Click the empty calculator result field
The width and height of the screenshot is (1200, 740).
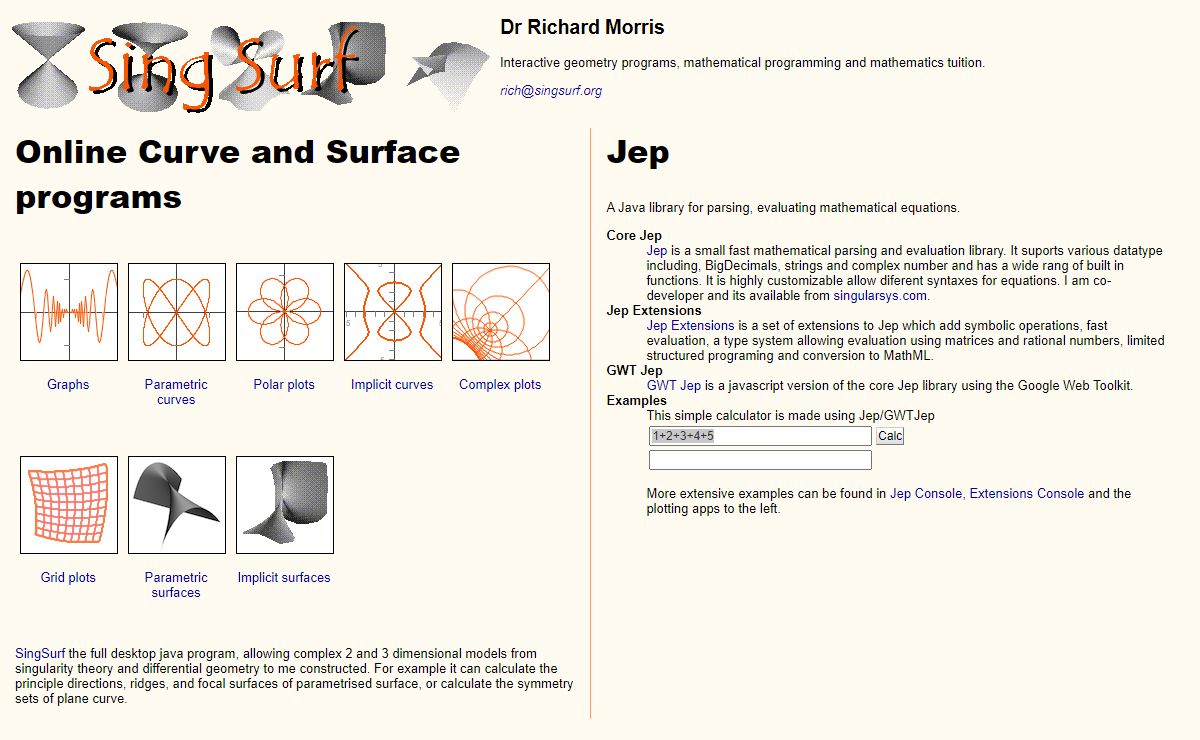(x=760, y=460)
